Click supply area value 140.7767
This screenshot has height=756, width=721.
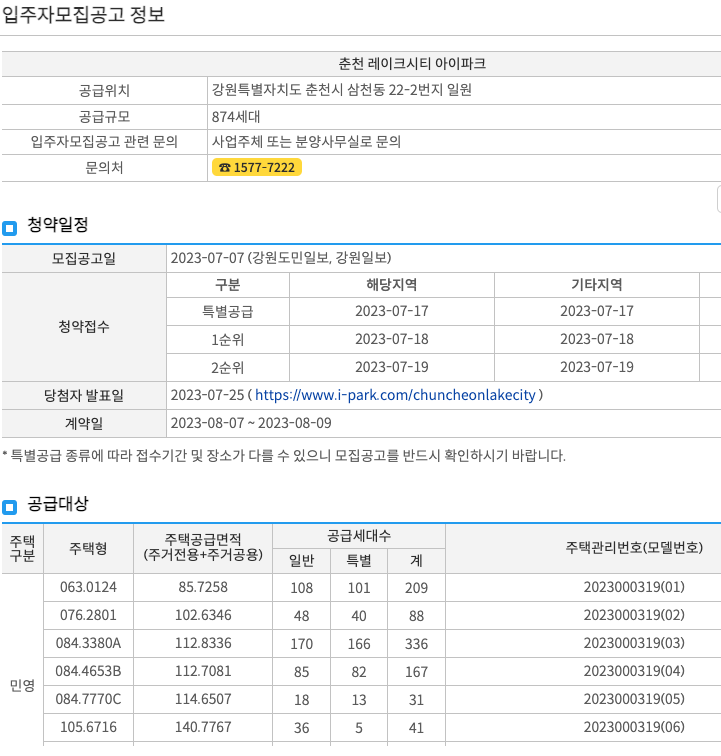[x=203, y=727]
